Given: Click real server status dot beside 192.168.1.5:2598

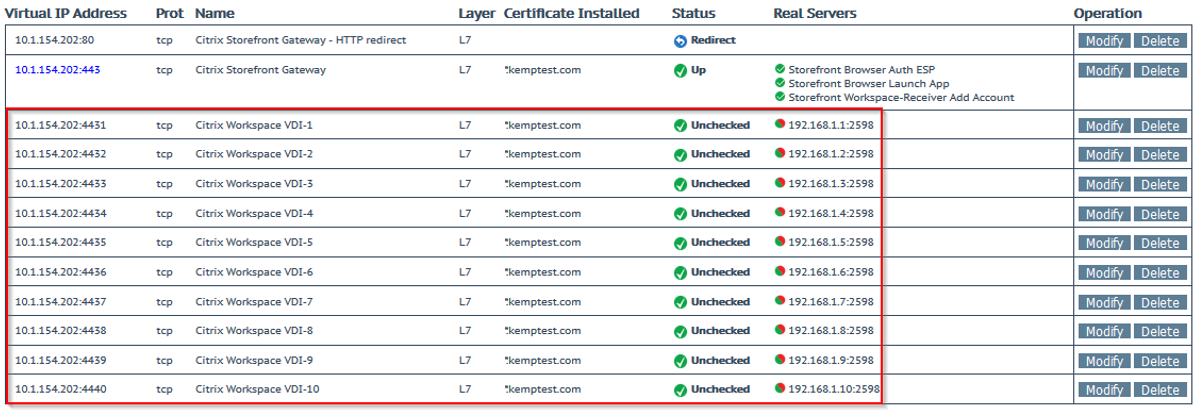Looking at the screenshot, I should pyautogui.click(x=780, y=241).
